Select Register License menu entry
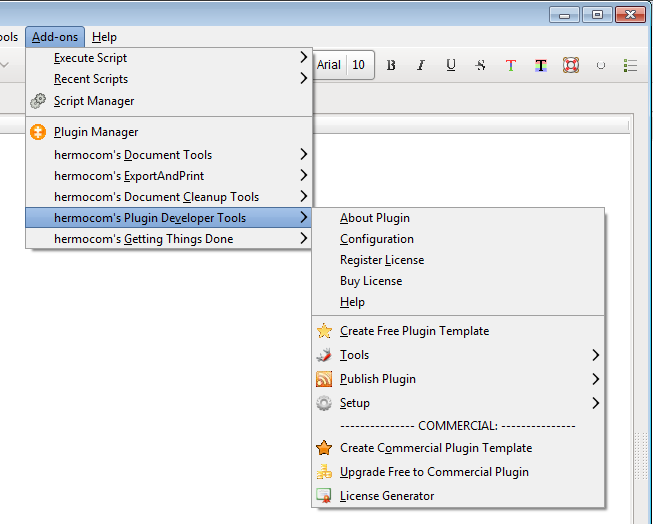The height and width of the screenshot is (524, 653). coord(382,260)
